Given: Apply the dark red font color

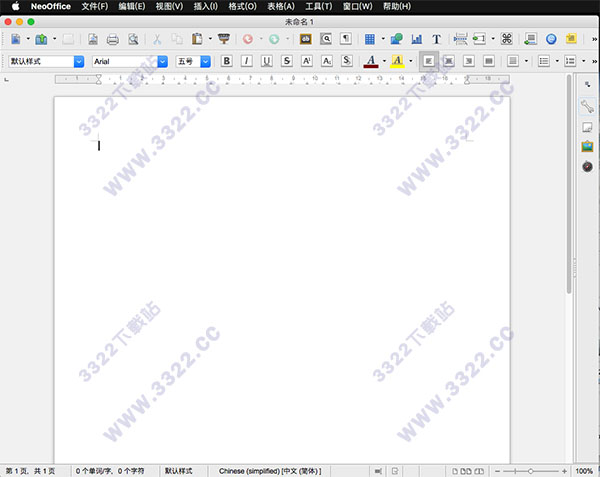Looking at the screenshot, I should coord(371,61).
